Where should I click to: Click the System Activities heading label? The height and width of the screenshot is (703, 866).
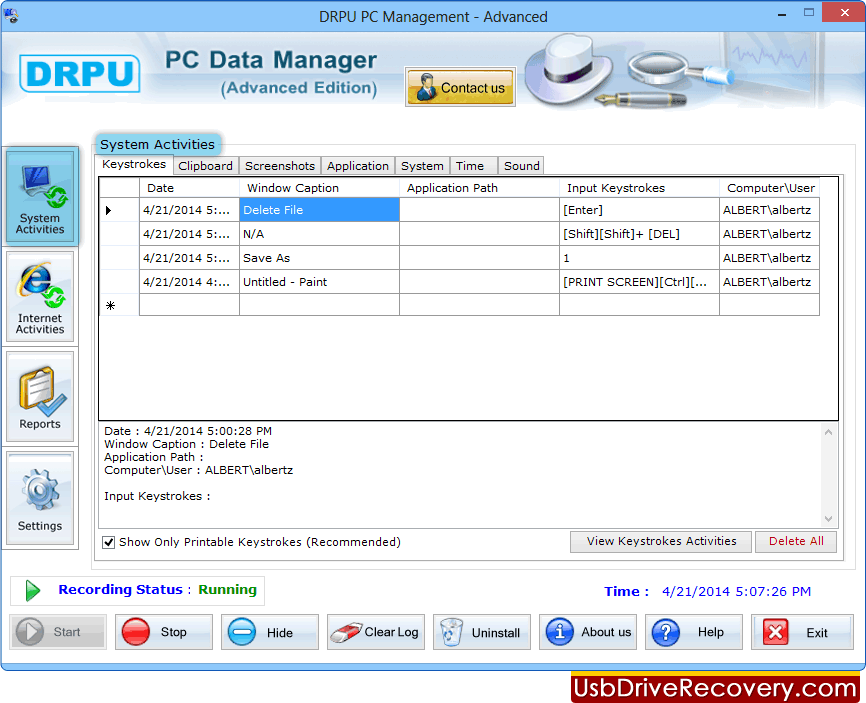[157, 144]
